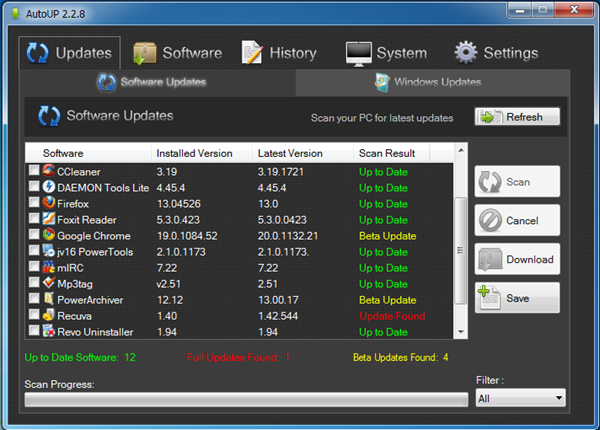
Task: Open the Settings tab
Action: point(496,53)
